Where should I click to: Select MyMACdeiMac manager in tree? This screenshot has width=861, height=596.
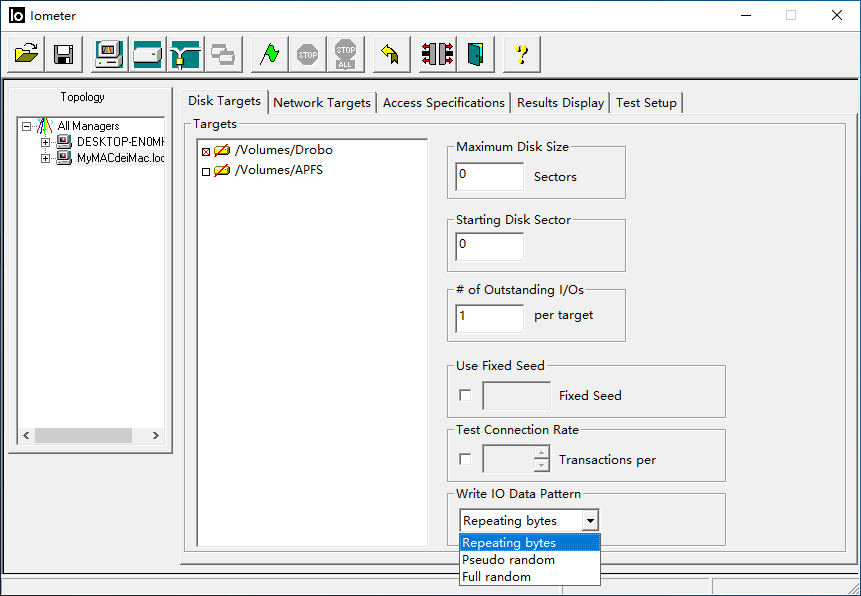[120, 158]
